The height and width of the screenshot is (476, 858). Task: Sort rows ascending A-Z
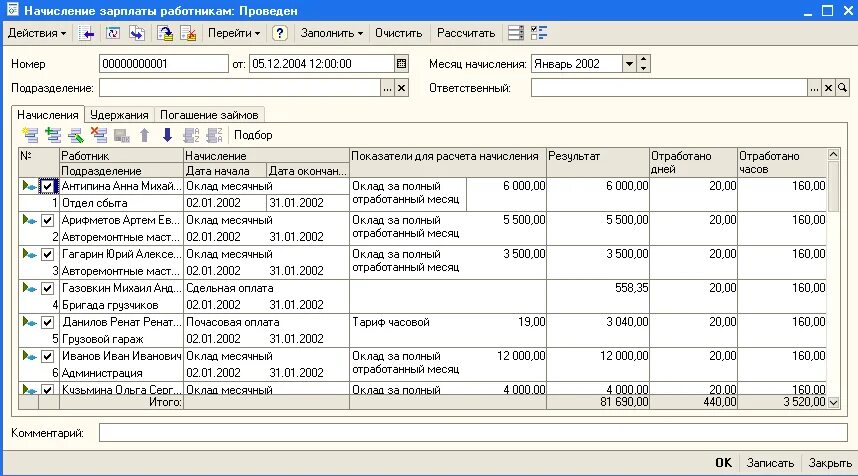191,135
